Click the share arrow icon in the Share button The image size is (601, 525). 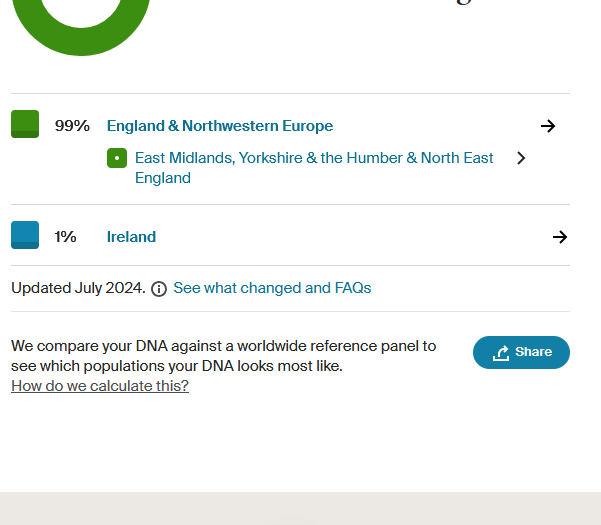click(502, 353)
